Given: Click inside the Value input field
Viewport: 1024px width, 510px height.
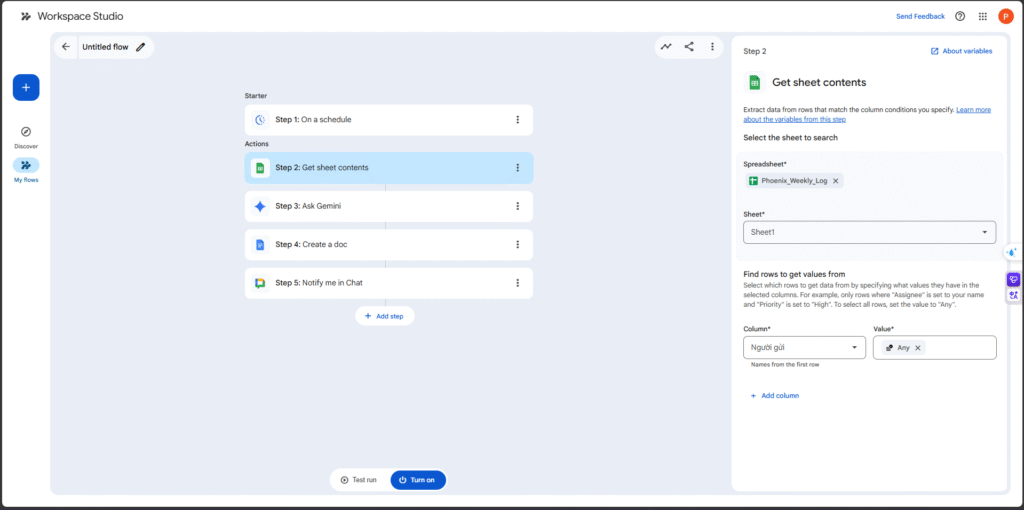Looking at the screenshot, I should click(x=960, y=348).
